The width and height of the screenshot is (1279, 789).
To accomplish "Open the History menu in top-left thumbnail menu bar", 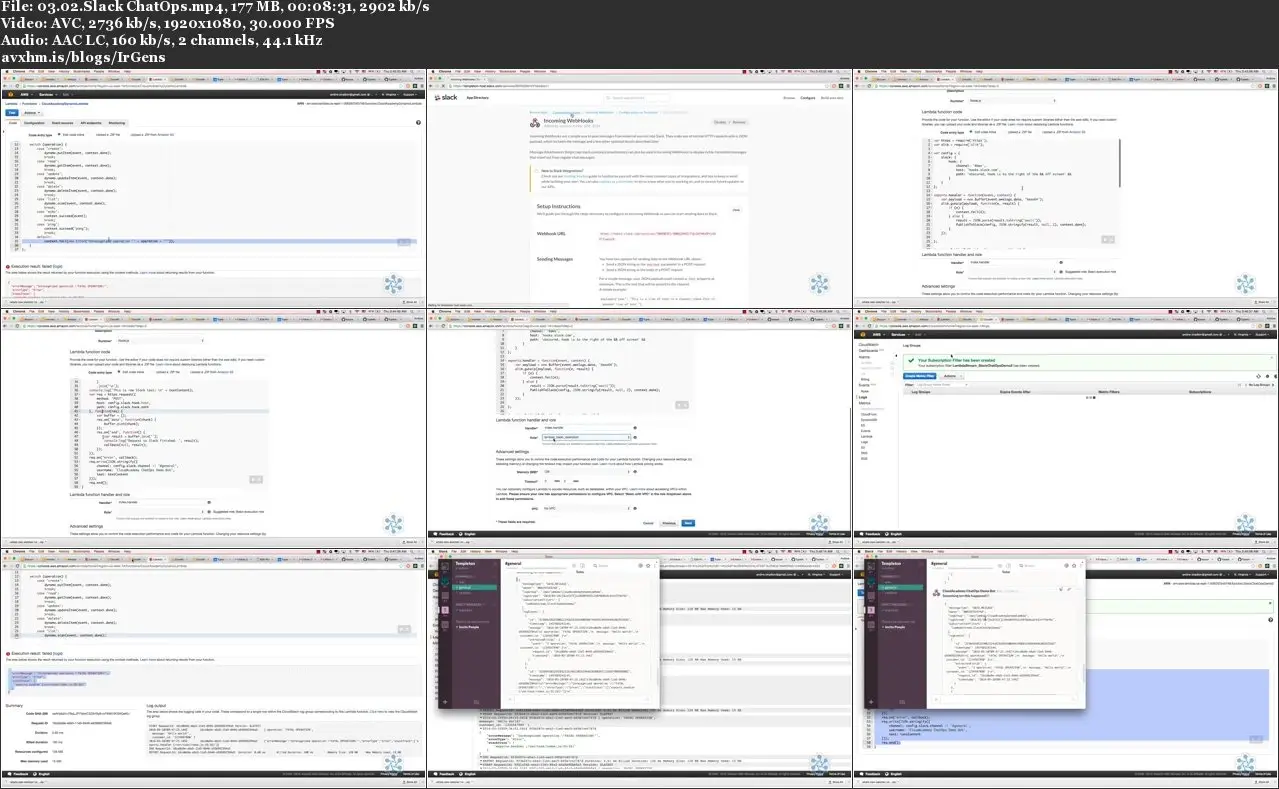I will point(64,71).
